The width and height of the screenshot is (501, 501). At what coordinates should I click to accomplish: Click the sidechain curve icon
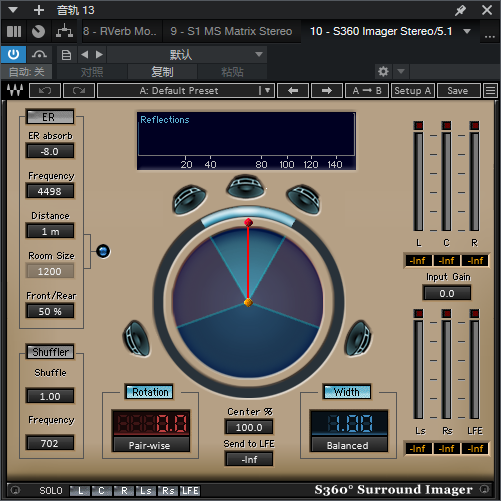click(x=39, y=54)
